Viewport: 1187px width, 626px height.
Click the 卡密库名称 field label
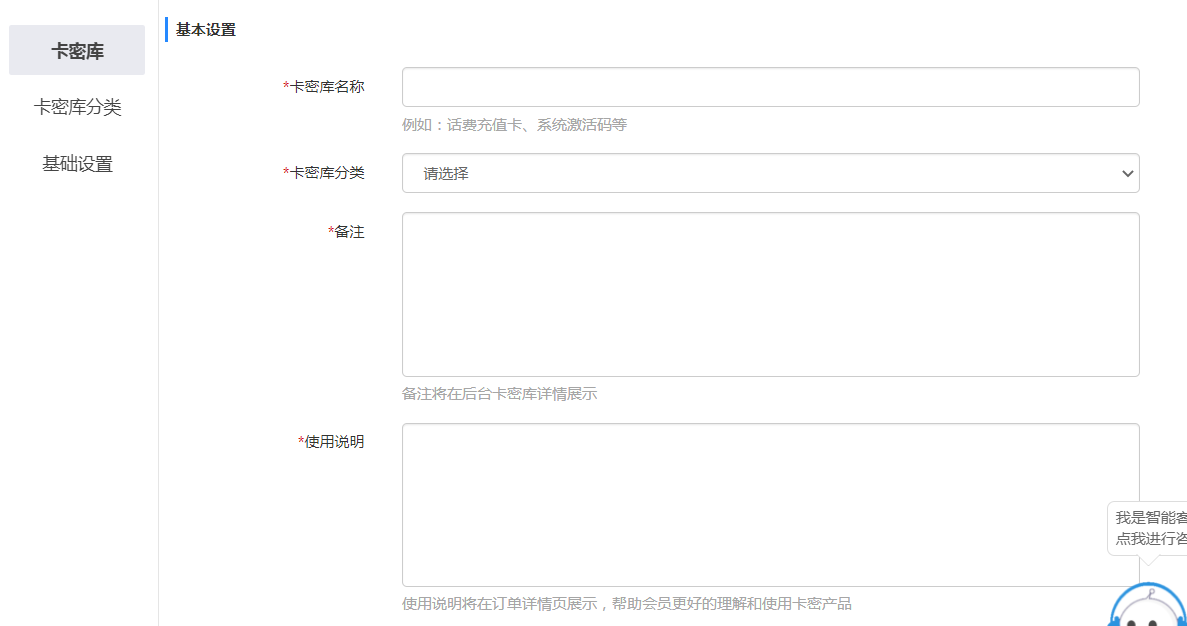coord(327,87)
